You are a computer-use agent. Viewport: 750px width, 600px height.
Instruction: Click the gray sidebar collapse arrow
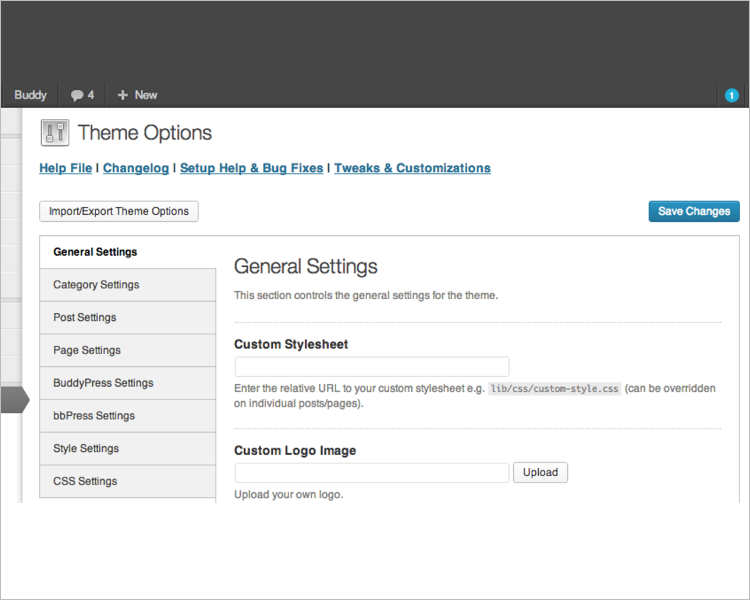click(x=15, y=400)
